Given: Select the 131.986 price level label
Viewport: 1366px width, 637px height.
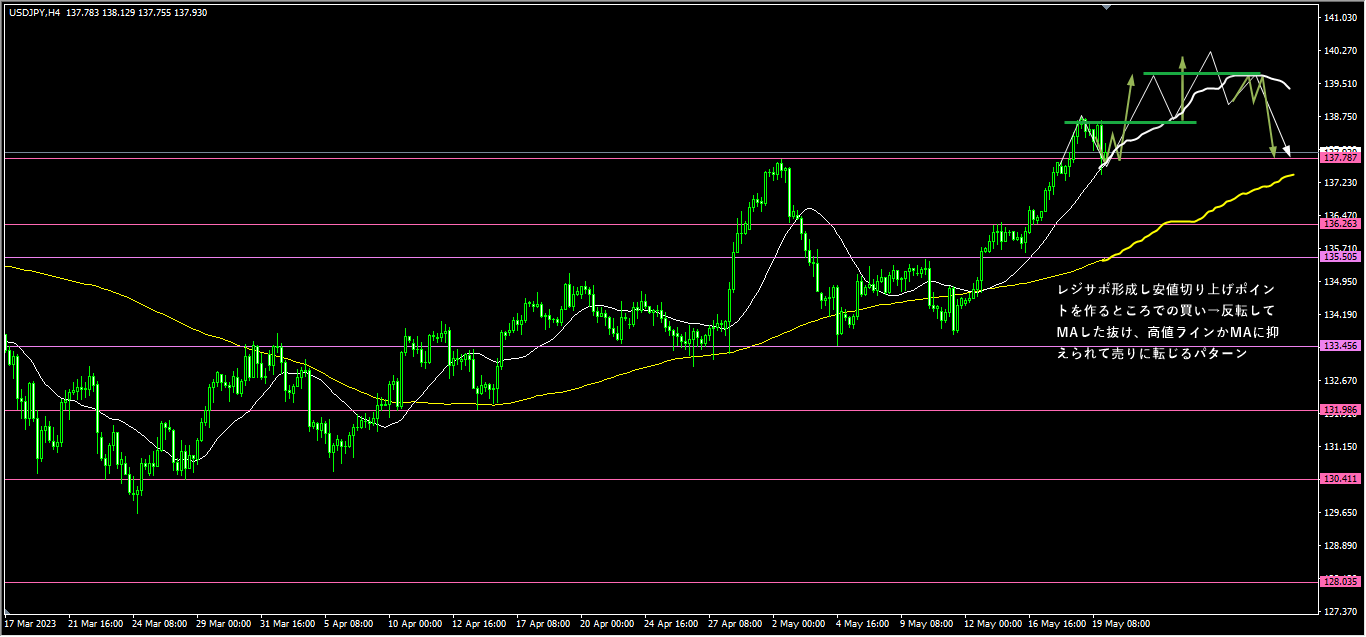Looking at the screenshot, I should pyautogui.click(x=1339, y=410).
